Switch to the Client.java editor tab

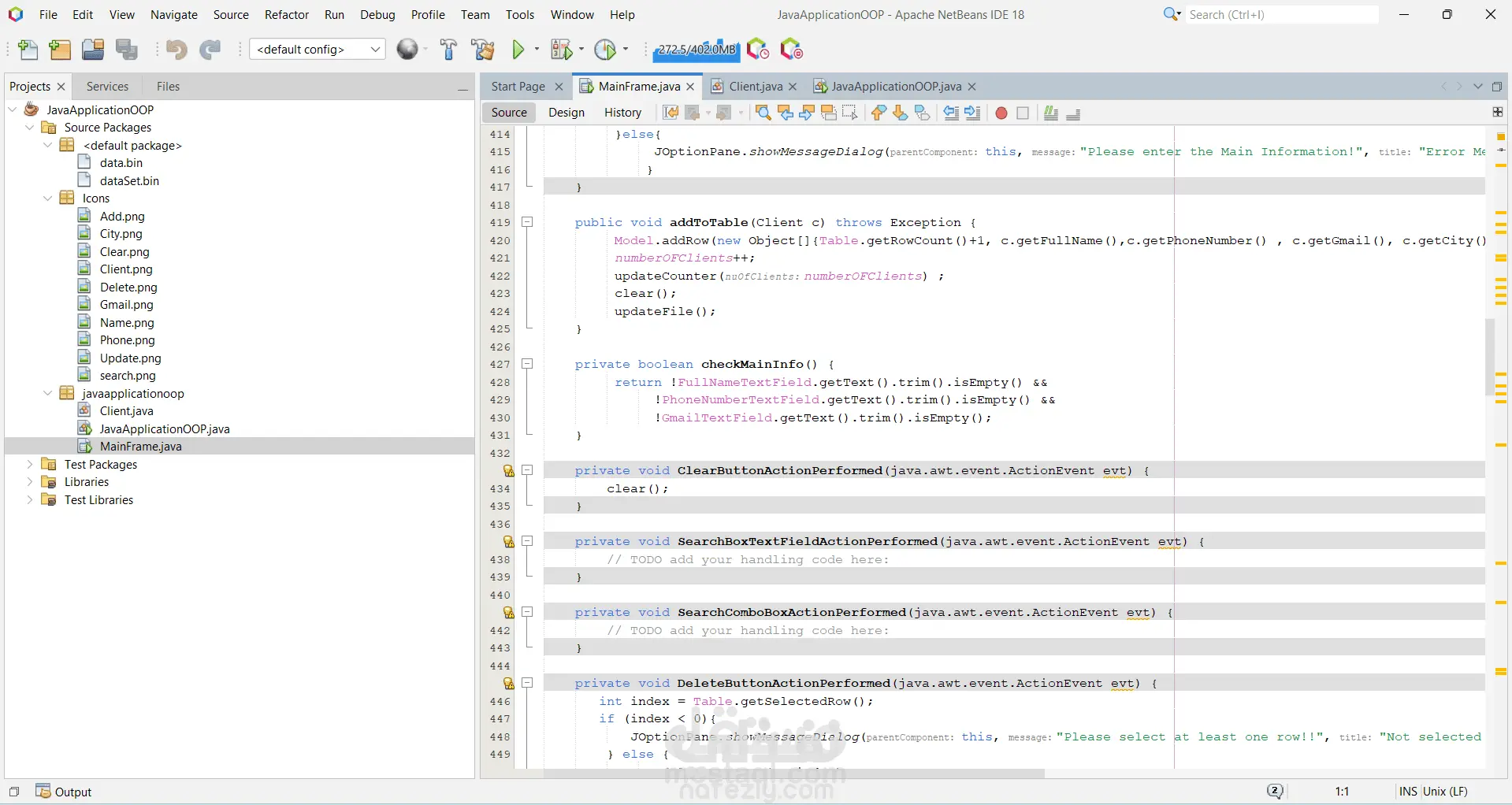[x=754, y=87]
